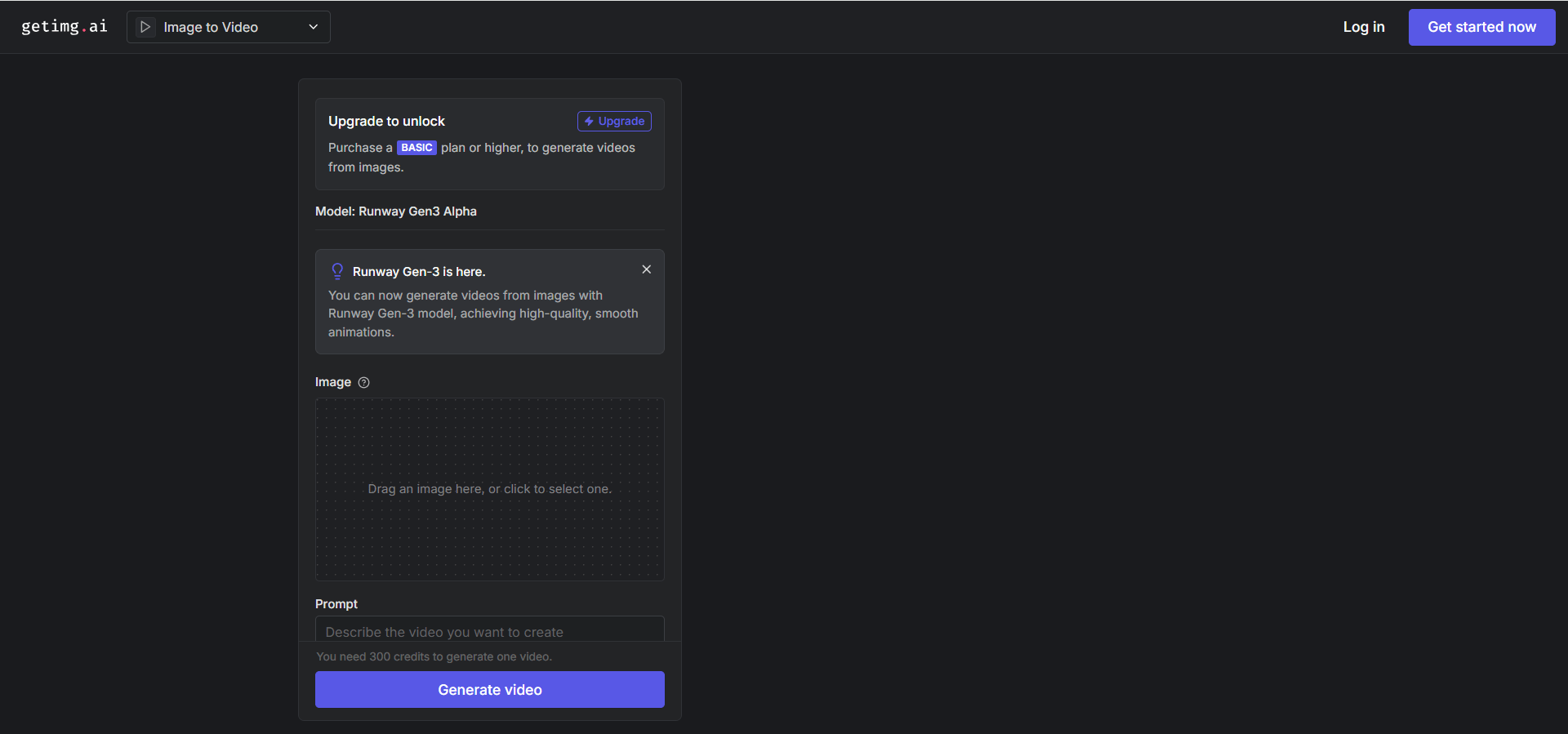Click the lightning bolt Upgrade icon
The height and width of the screenshot is (734, 1568).
pos(589,122)
